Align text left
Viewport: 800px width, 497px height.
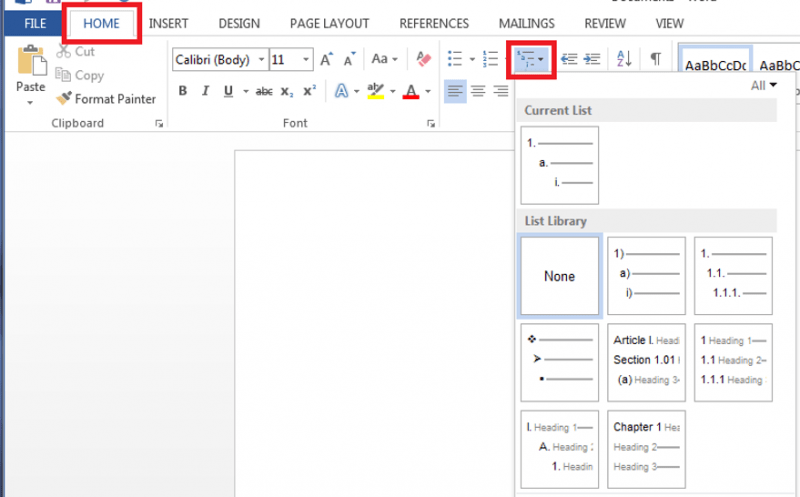point(455,91)
